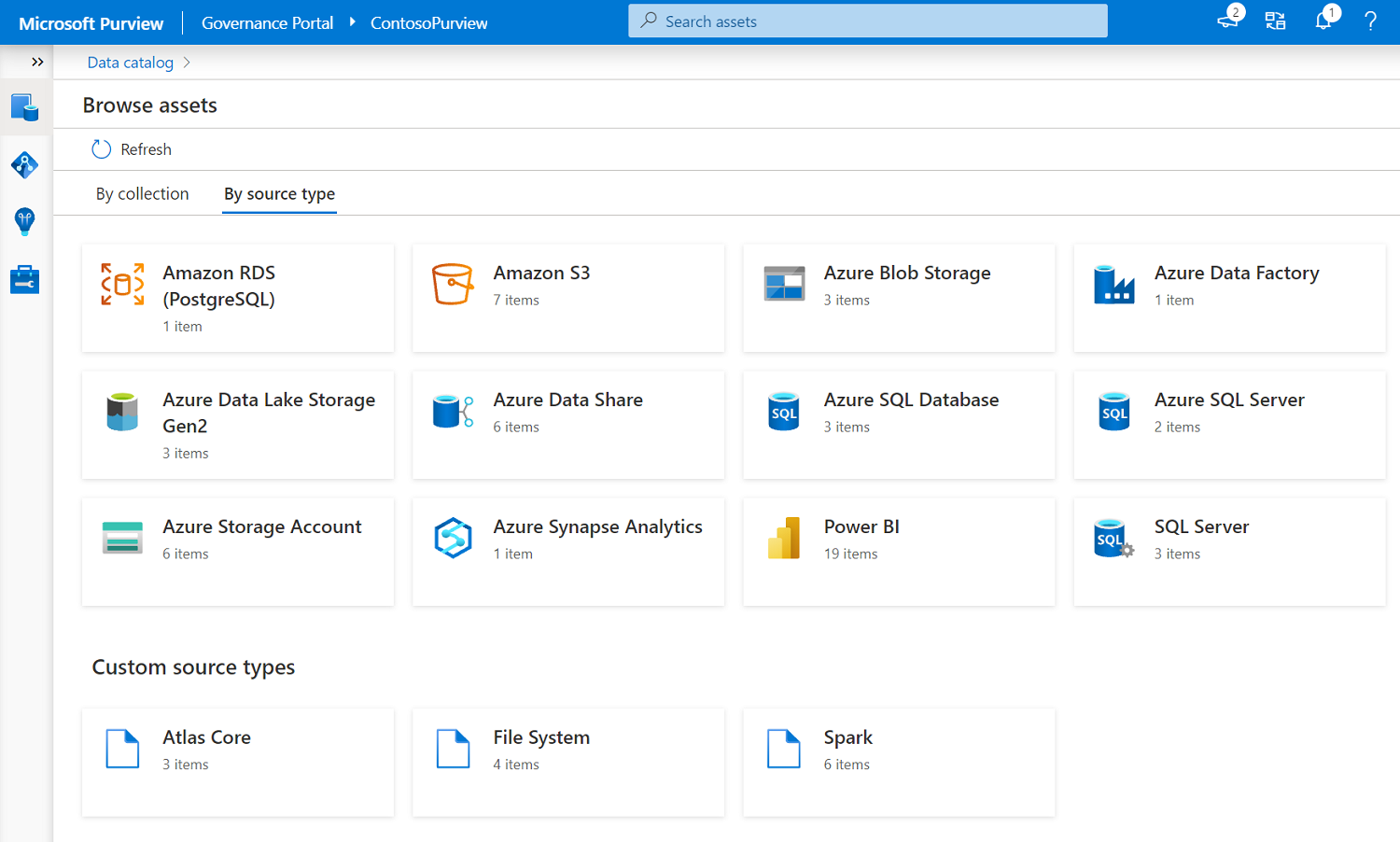Open the Data map sidebar icon
Viewport: 1400px width, 842px height.
pos(25,165)
